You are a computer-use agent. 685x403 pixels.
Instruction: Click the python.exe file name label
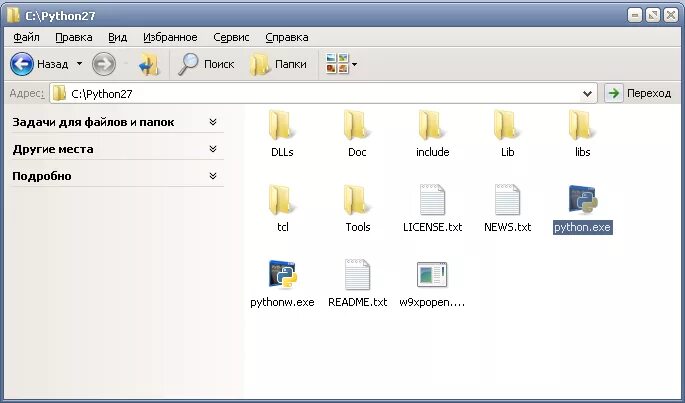(582, 227)
